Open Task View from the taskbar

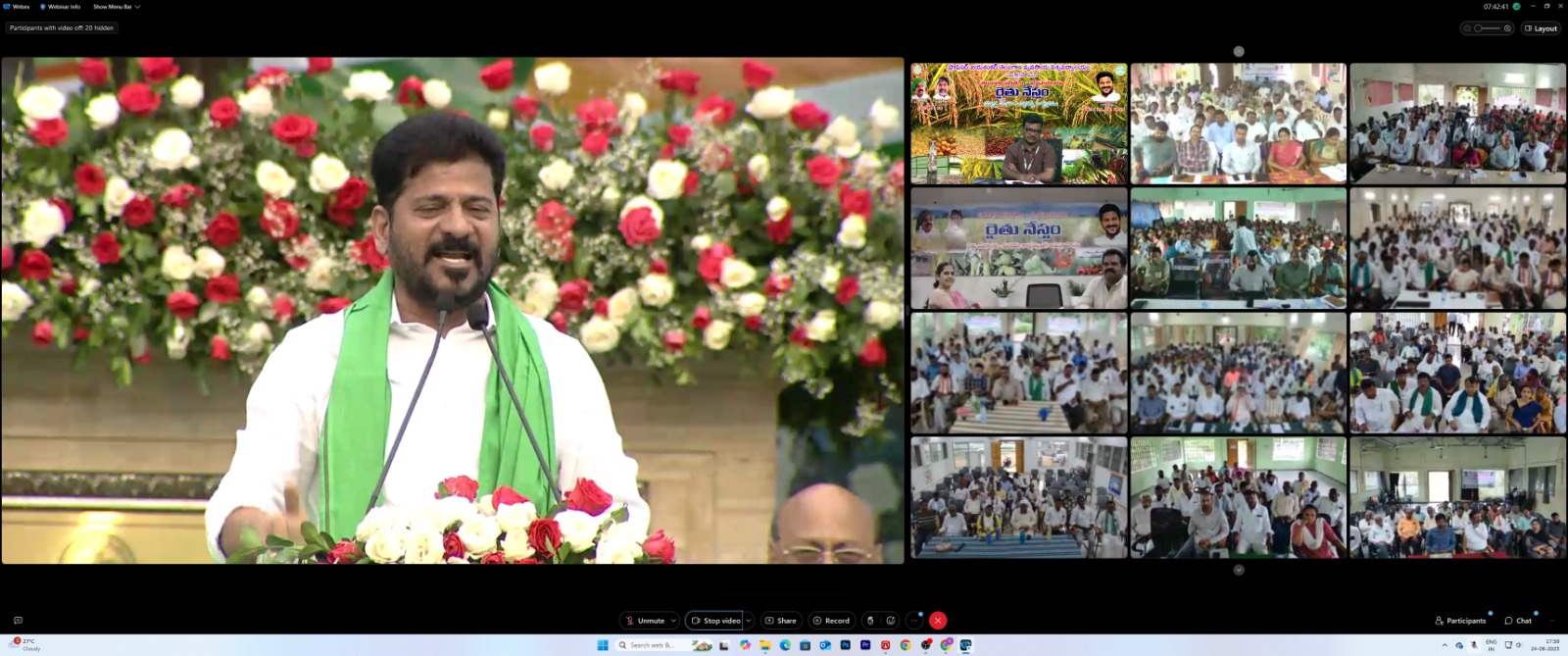(x=724, y=645)
